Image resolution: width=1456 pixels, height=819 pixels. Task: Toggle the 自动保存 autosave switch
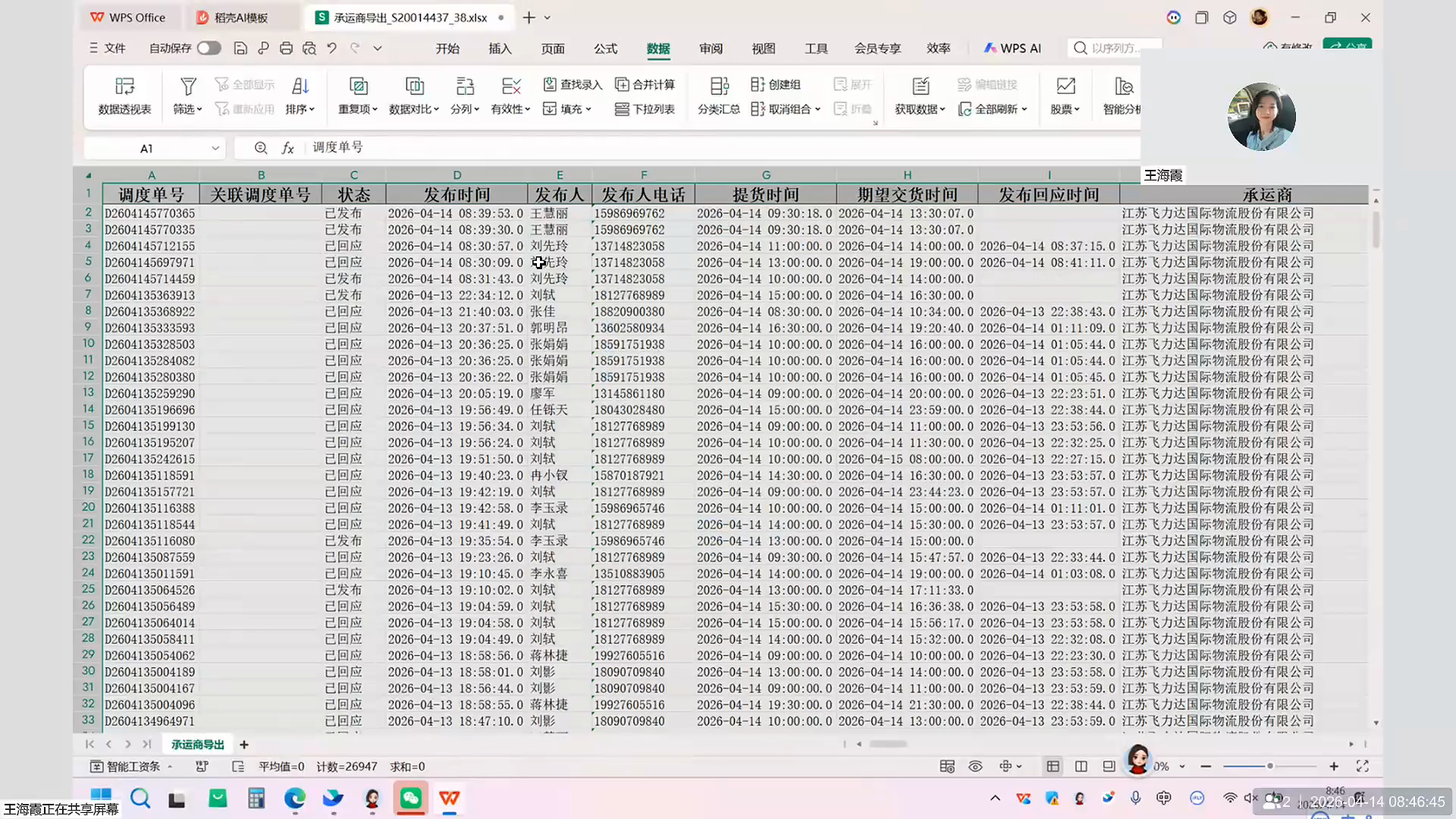coord(209,49)
